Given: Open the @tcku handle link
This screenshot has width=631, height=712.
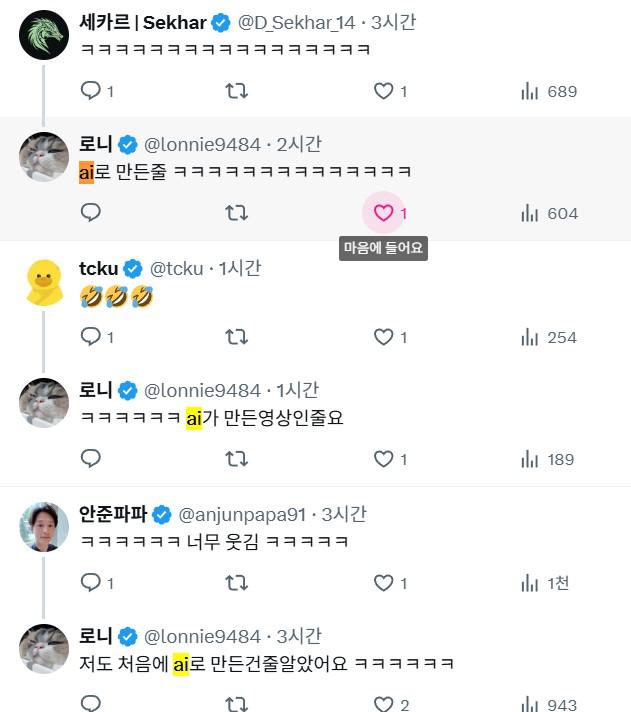Looking at the screenshot, I should click(176, 268).
